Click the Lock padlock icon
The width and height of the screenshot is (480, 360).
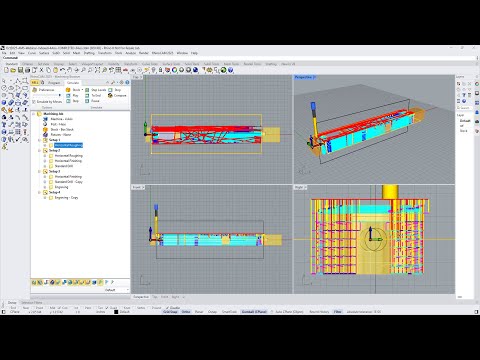pos(160,70)
